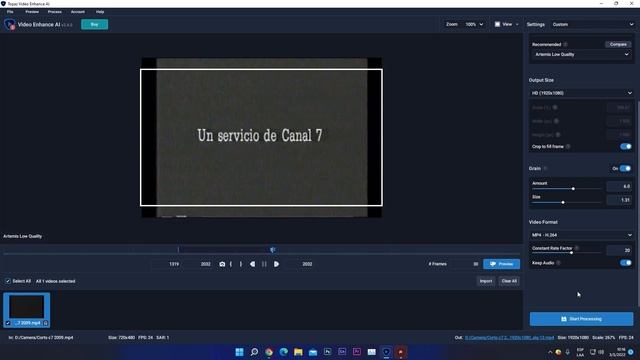Screen dimensions: 640x360
Task: Open the Zoom 100% dropdown
Action: tap(474, 24)
